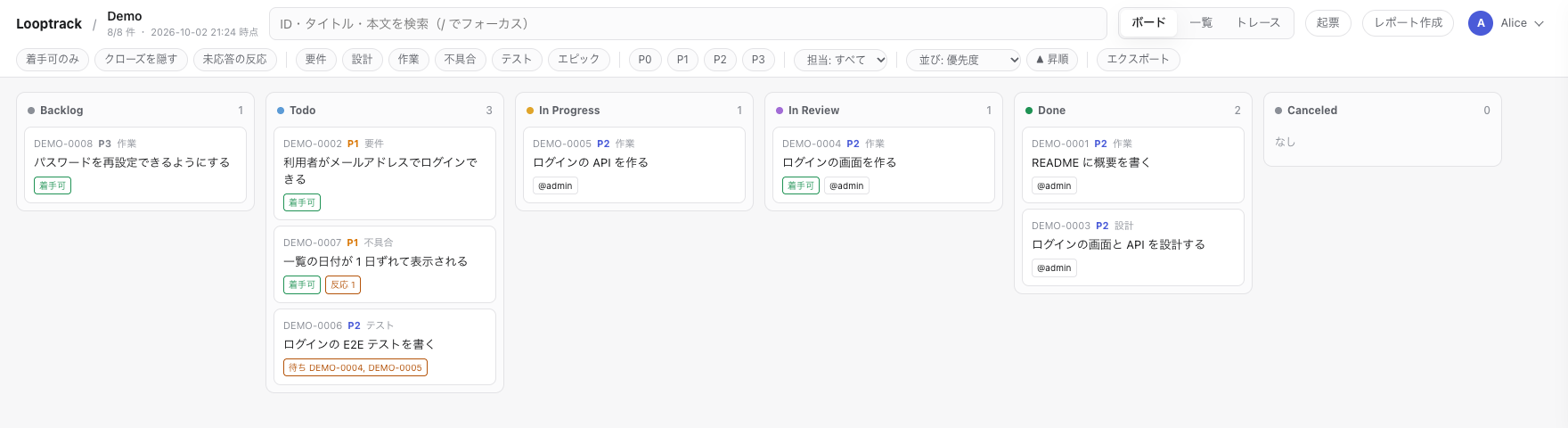The image size is (1568, 428).
Task: Toggle the 作業 type filter
Action: [x=409, y=60]
